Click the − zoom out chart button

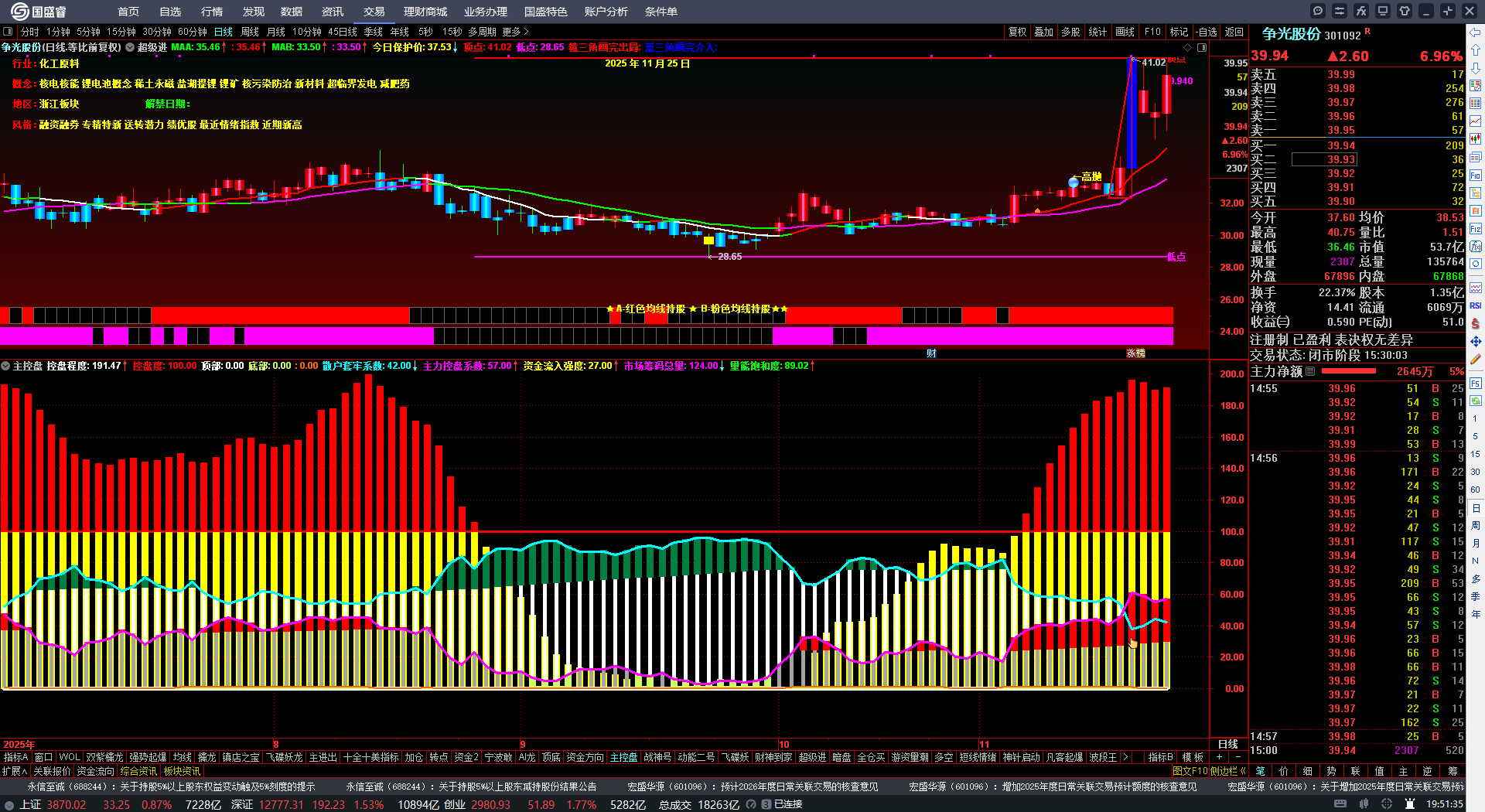[1237, 757]
